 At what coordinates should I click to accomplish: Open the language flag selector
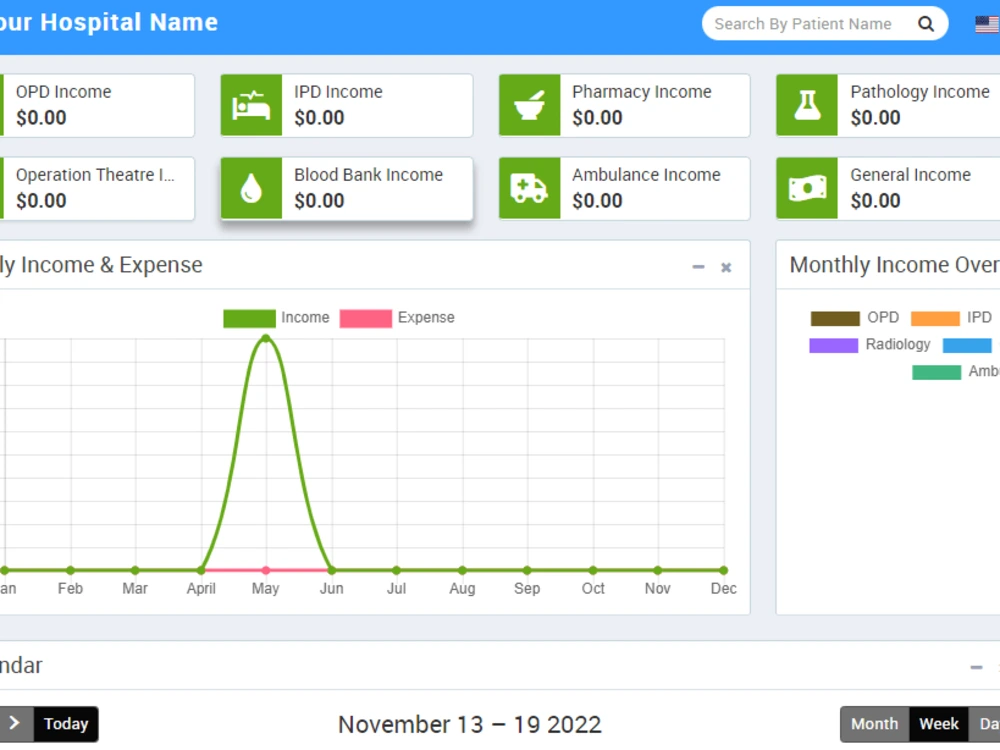[986, 23]
